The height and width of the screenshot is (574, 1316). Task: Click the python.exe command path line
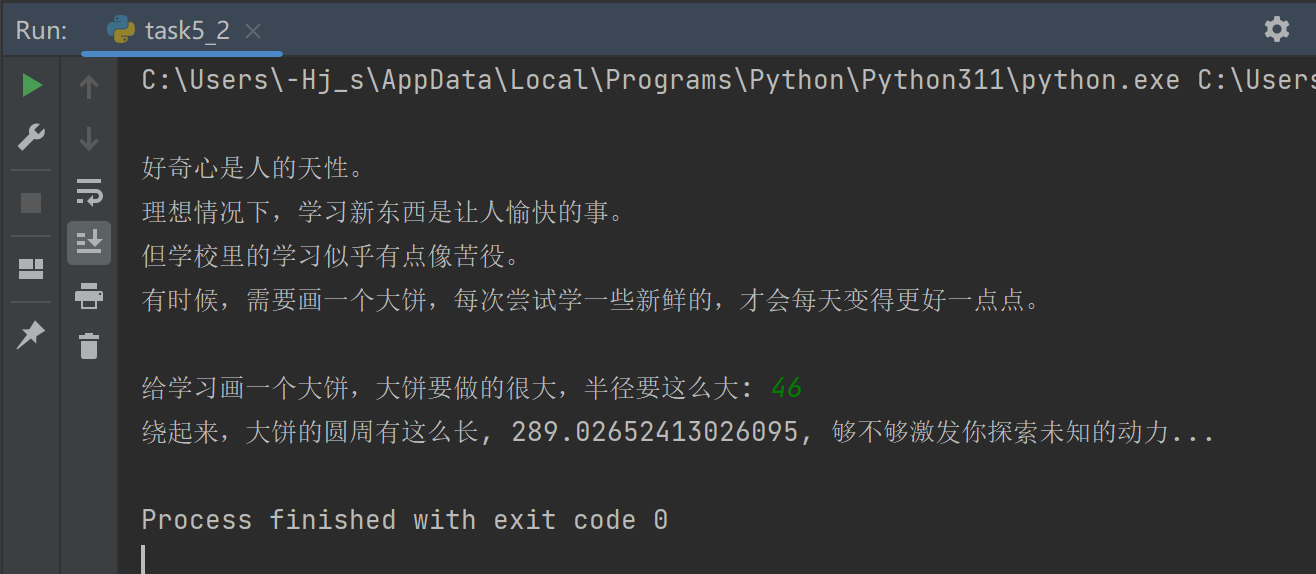(x=660, y=81)
